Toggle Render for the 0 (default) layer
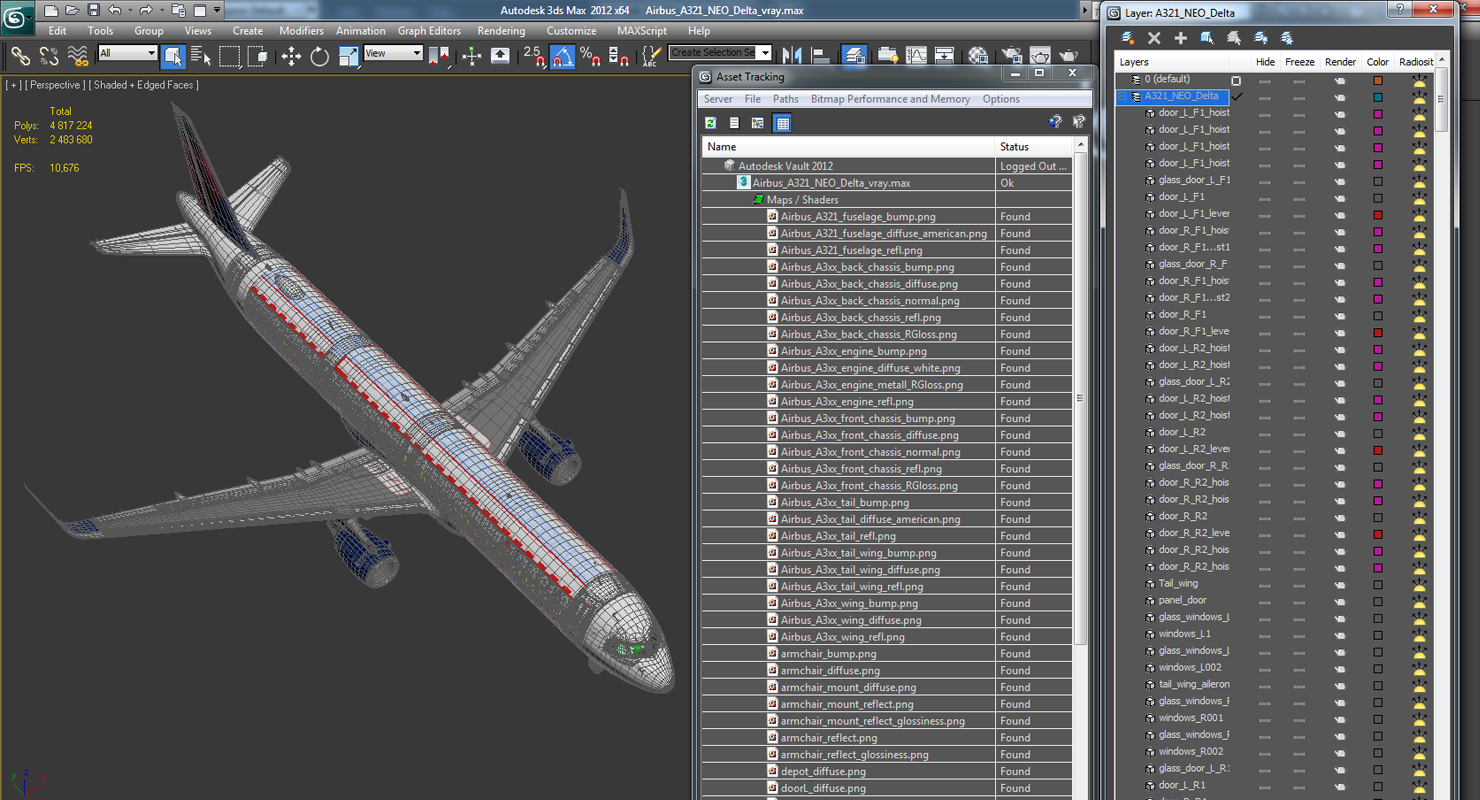Image resolution: width=1480 pixels, height=800 pixels. tap(1340, 80)
